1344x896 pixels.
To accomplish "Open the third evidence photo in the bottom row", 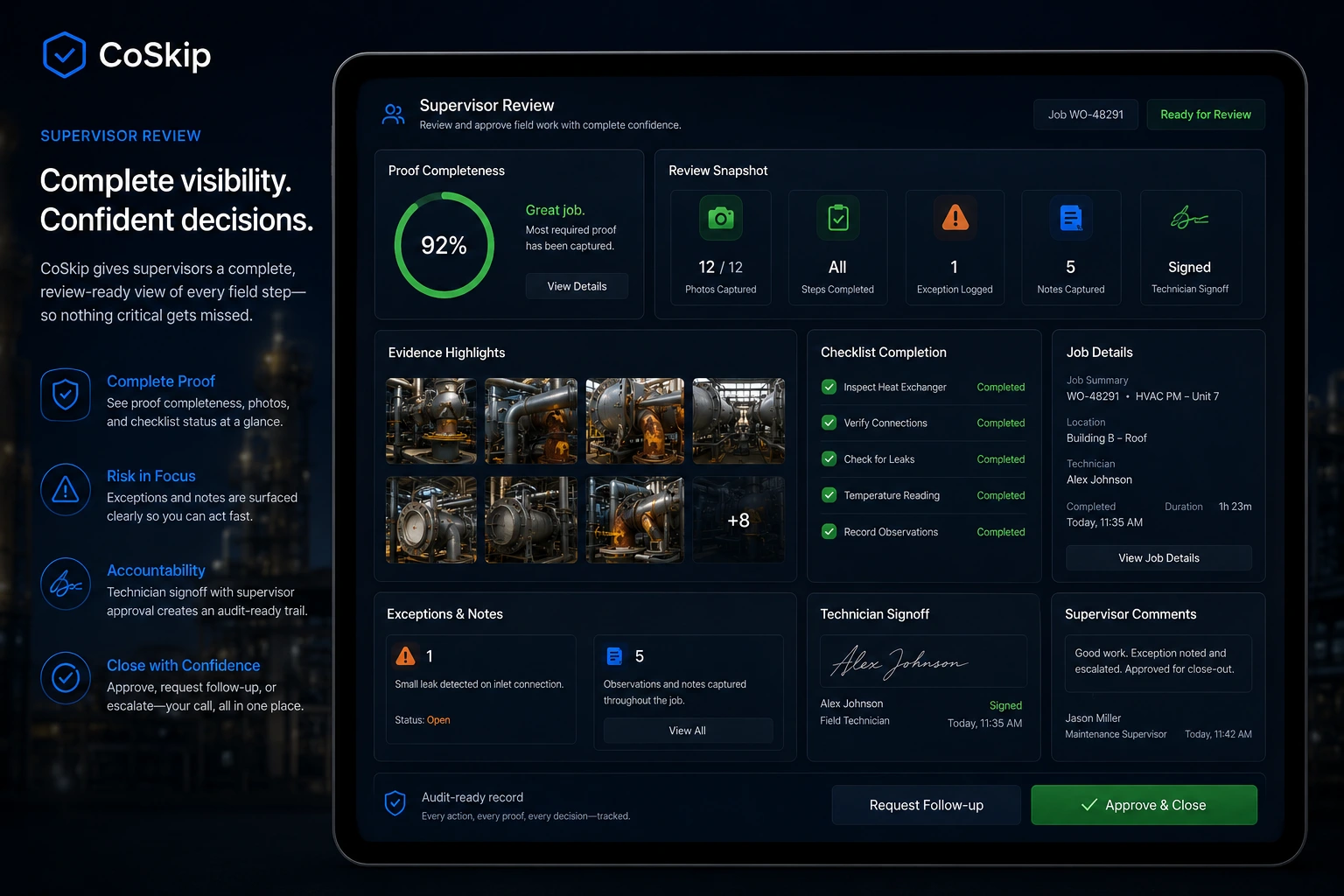I will pyautogui.click(x=635, y=520).
